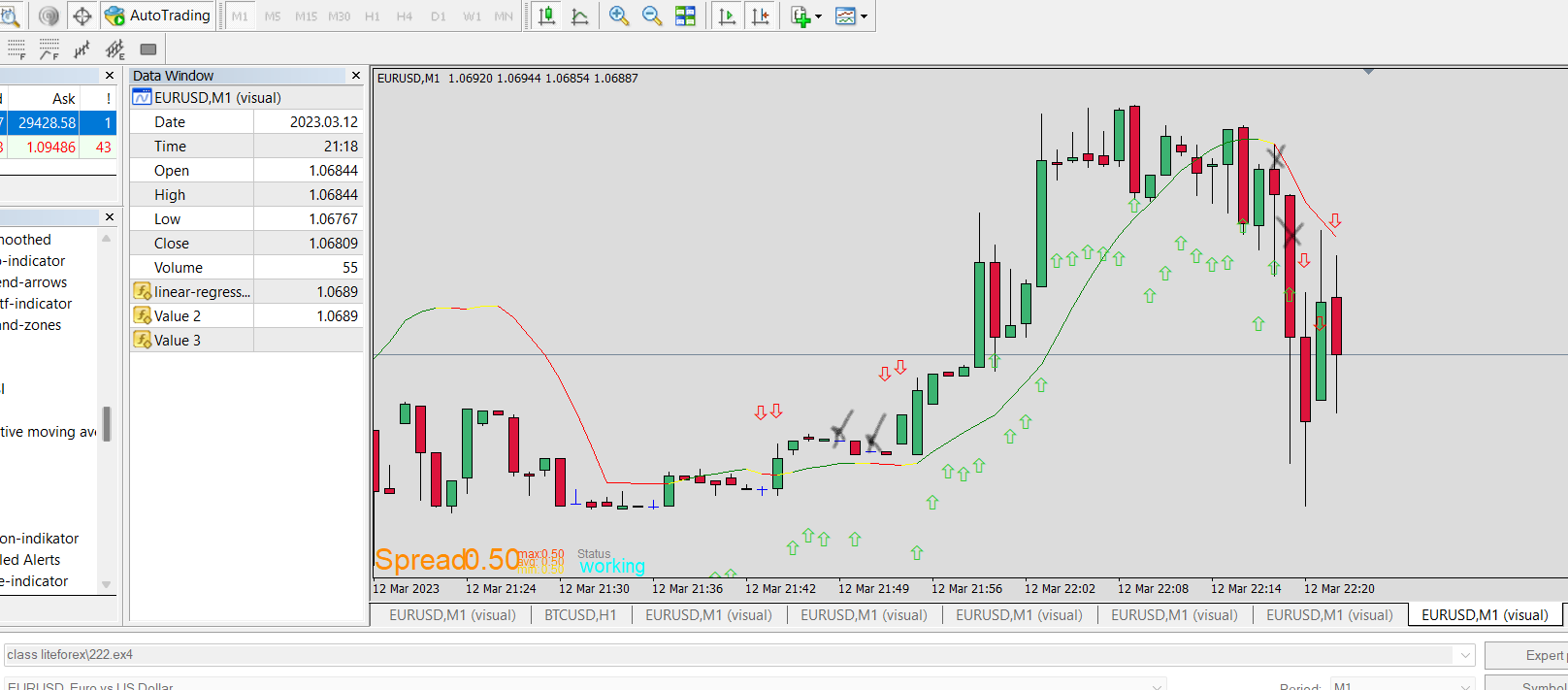Select the M30 timeframe button
The width and height of the screenshot is (1568, 690).
point(340,16)
